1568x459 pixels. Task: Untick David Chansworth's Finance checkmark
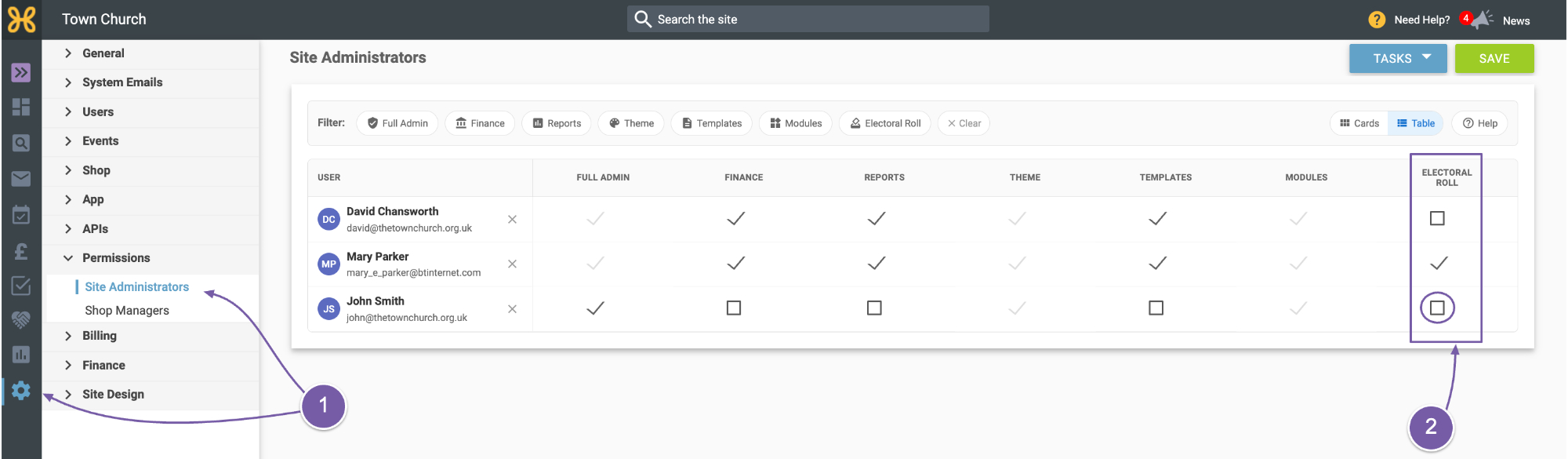click(735, 219)
